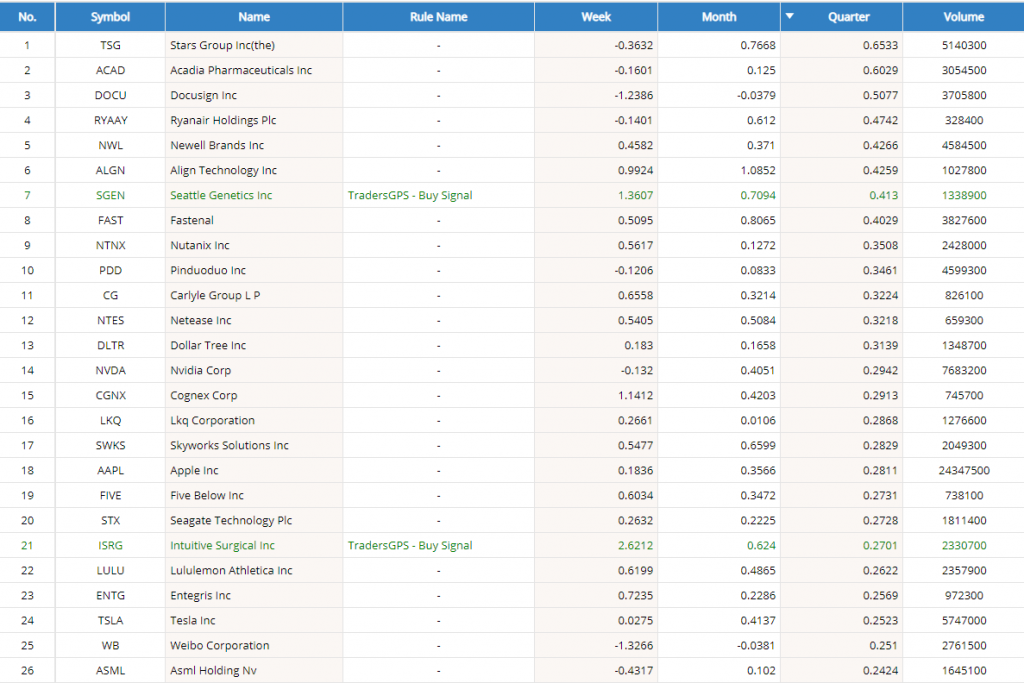Open ISRG symbol link in green

click(x=110, y=546)
